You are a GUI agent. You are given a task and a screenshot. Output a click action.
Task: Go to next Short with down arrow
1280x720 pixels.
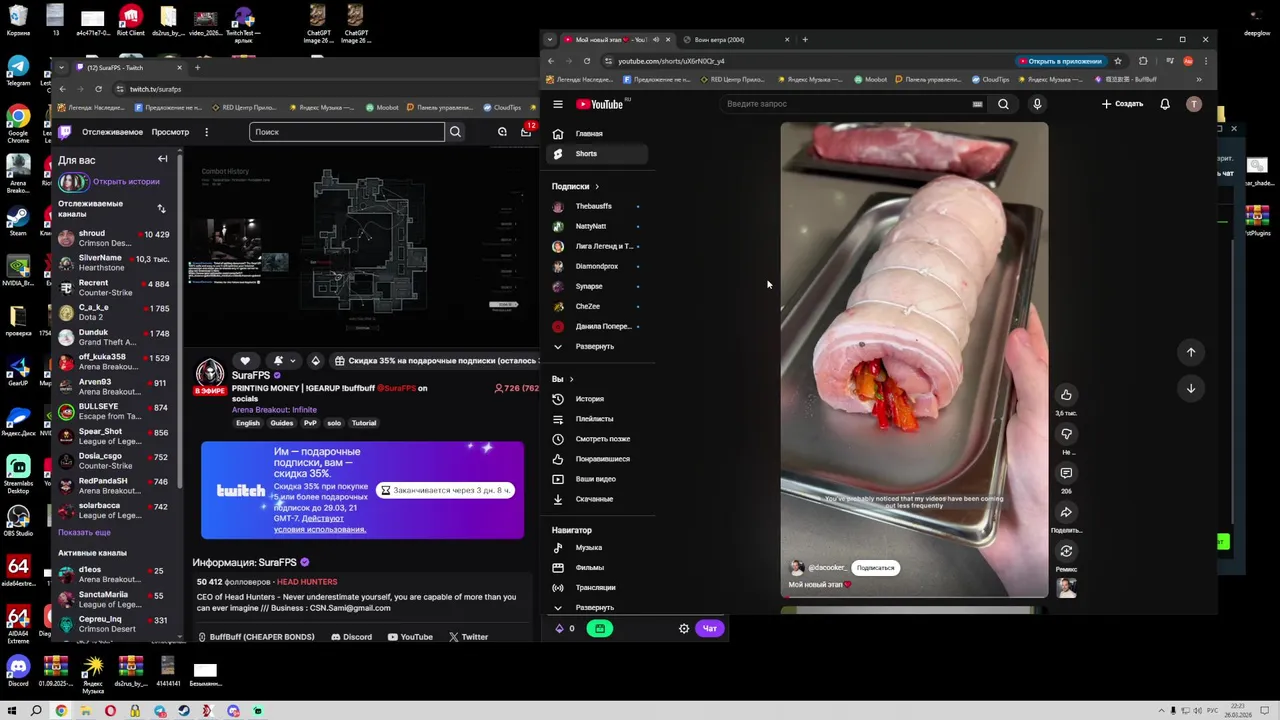click(1191, 388)
